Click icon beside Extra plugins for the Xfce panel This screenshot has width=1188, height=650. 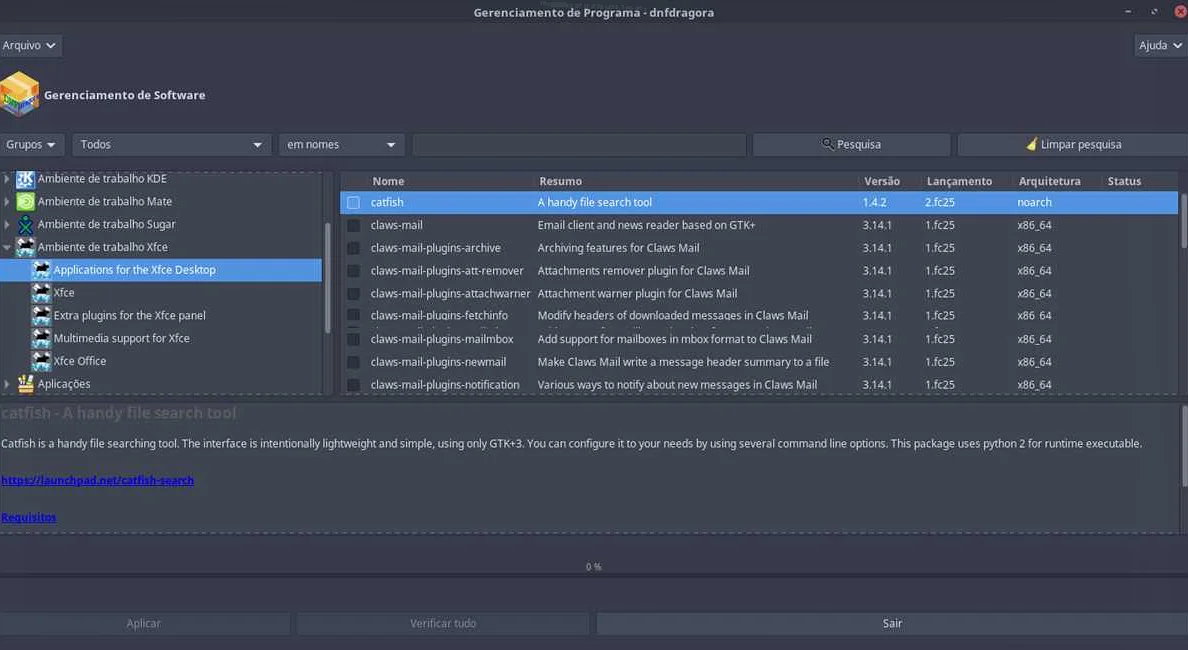41,315
